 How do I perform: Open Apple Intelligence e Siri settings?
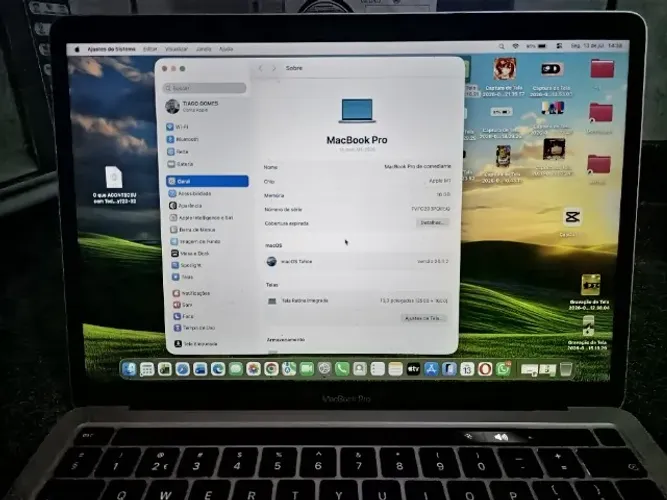click(201, 217)
